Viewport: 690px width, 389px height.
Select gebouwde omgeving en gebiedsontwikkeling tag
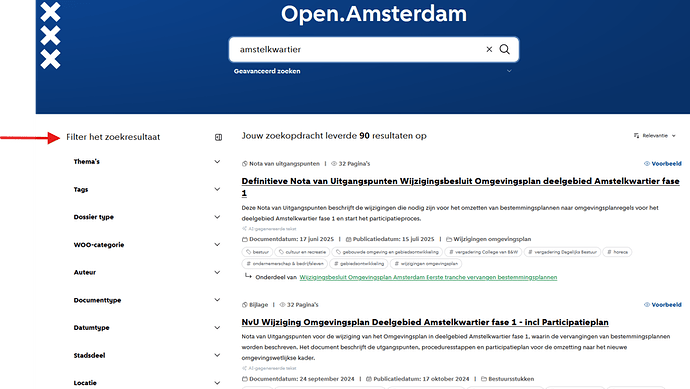click(387, 252)
